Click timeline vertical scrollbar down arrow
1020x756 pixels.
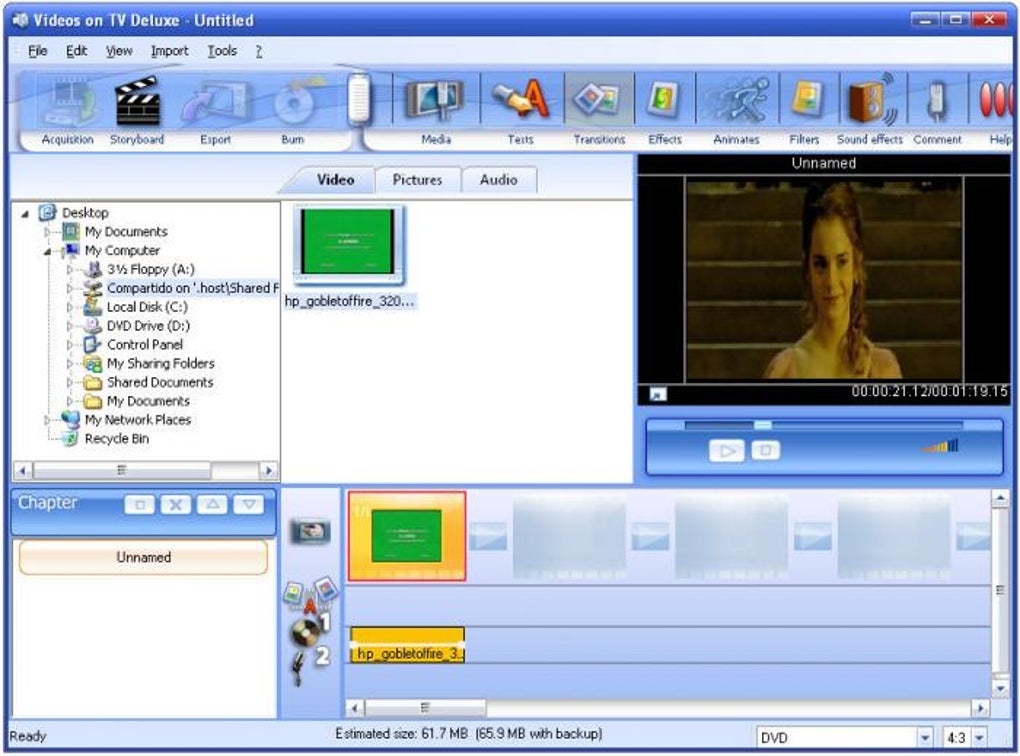(x=1000, y=688)
